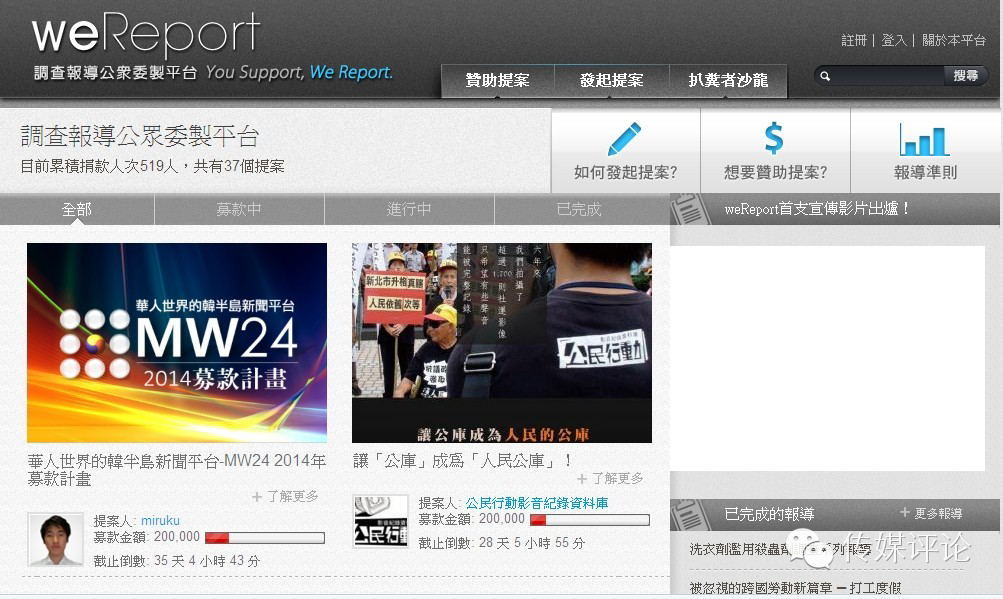
Task: Click heading weReport首支宣傳影片出爐！
Action: 817,209
